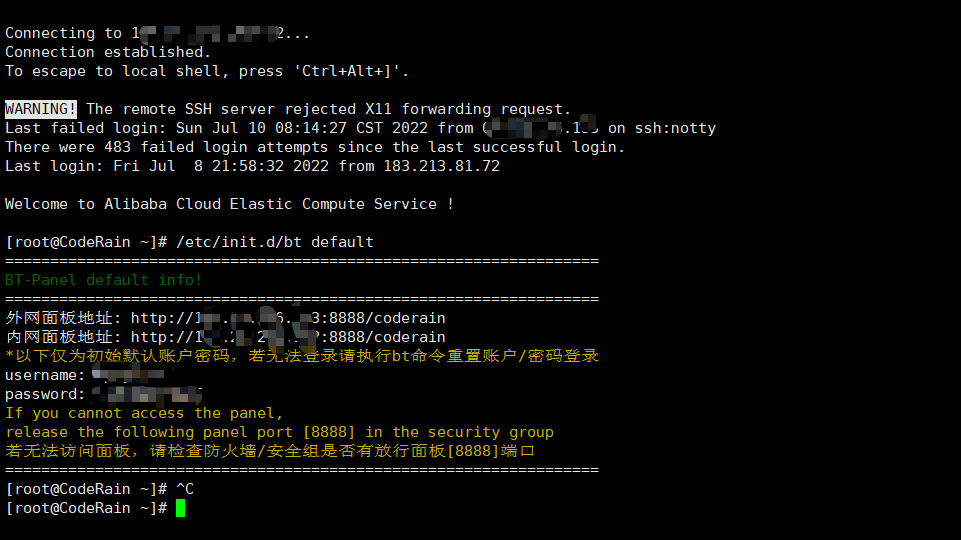Viewport: 961px width, 540px height.
Task: Click the "username:" label
Action: point(45,375)
